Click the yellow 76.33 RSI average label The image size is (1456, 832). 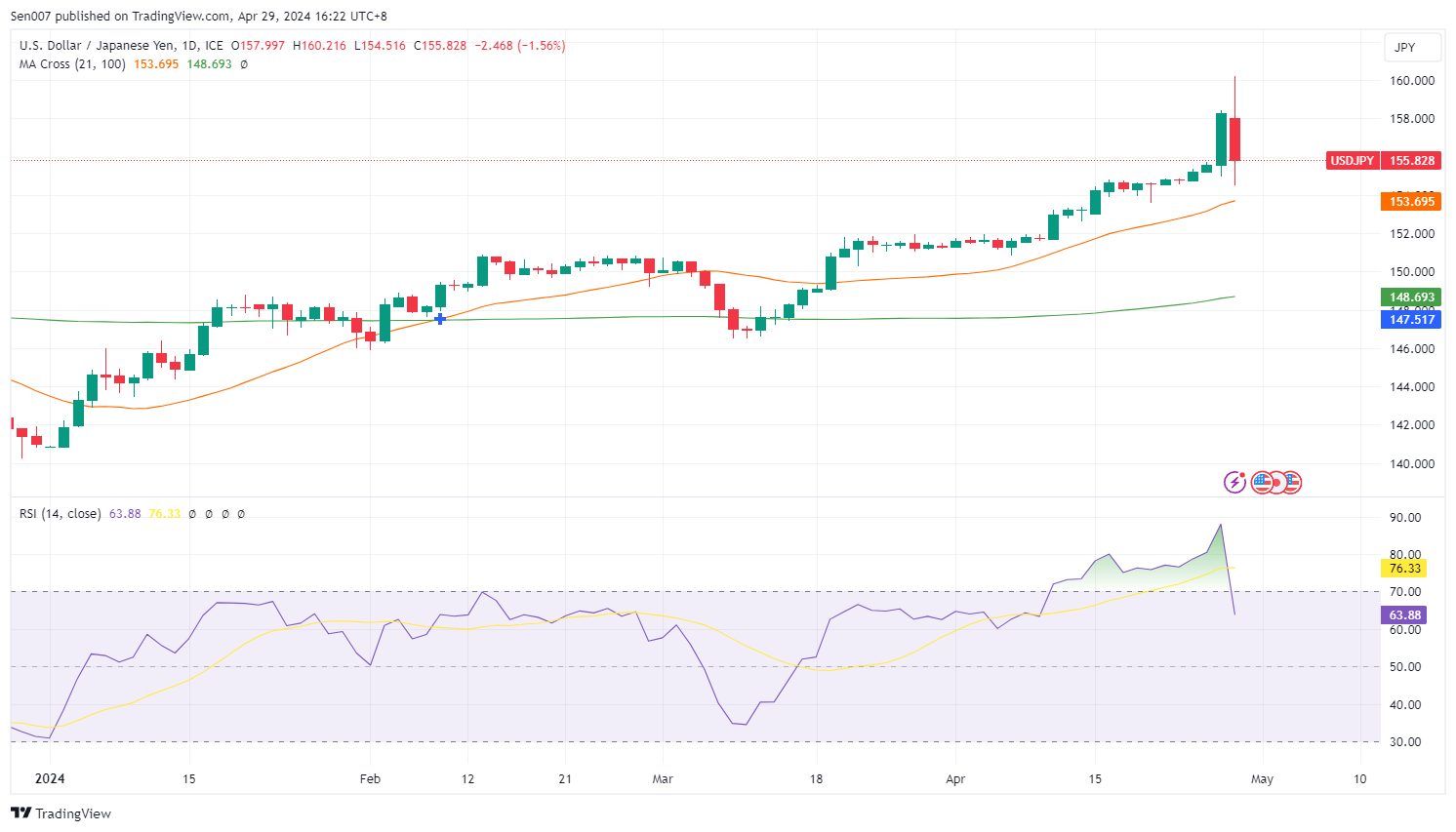[1404, 569]
